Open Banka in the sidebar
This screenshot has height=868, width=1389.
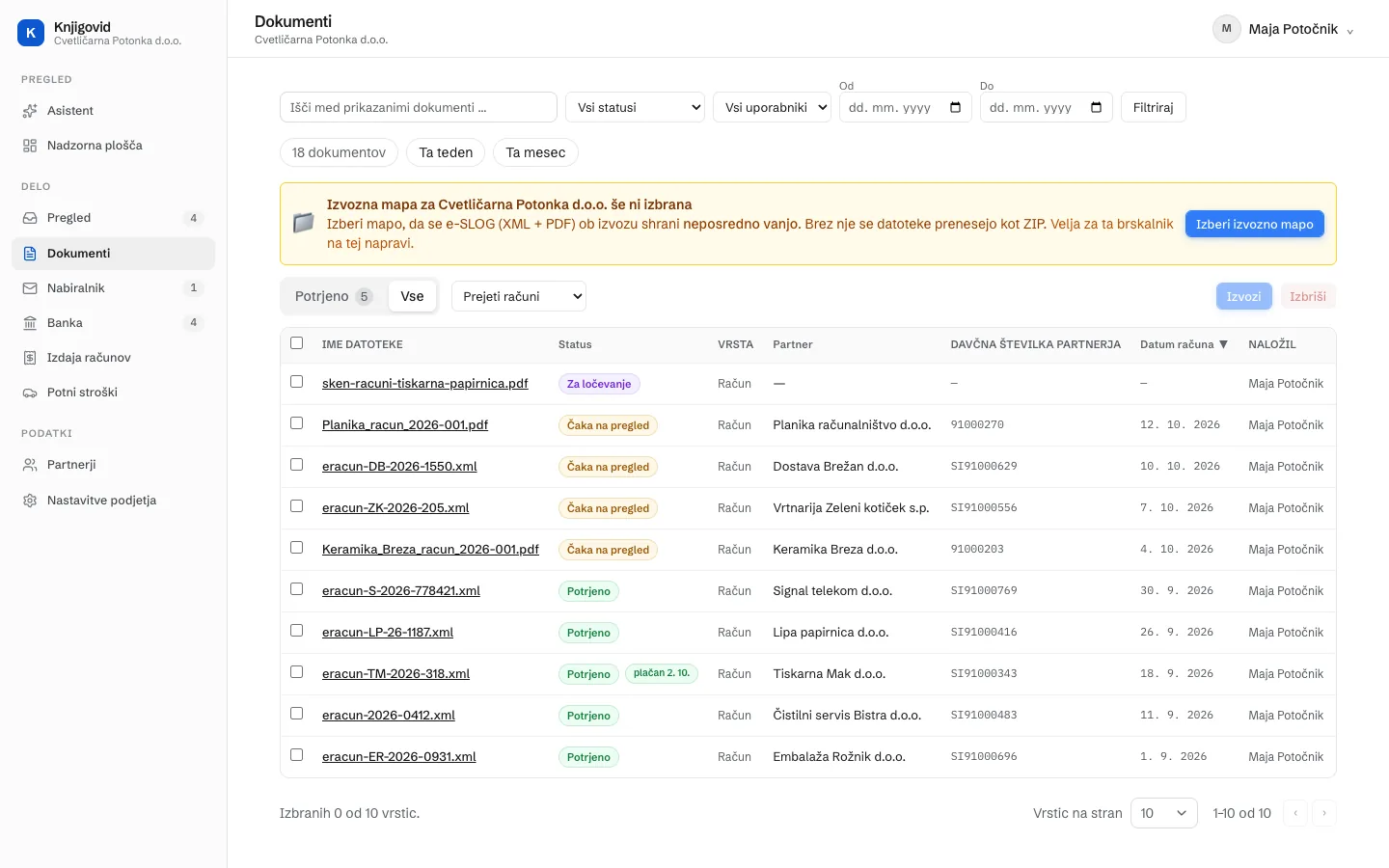click(113, 323)
